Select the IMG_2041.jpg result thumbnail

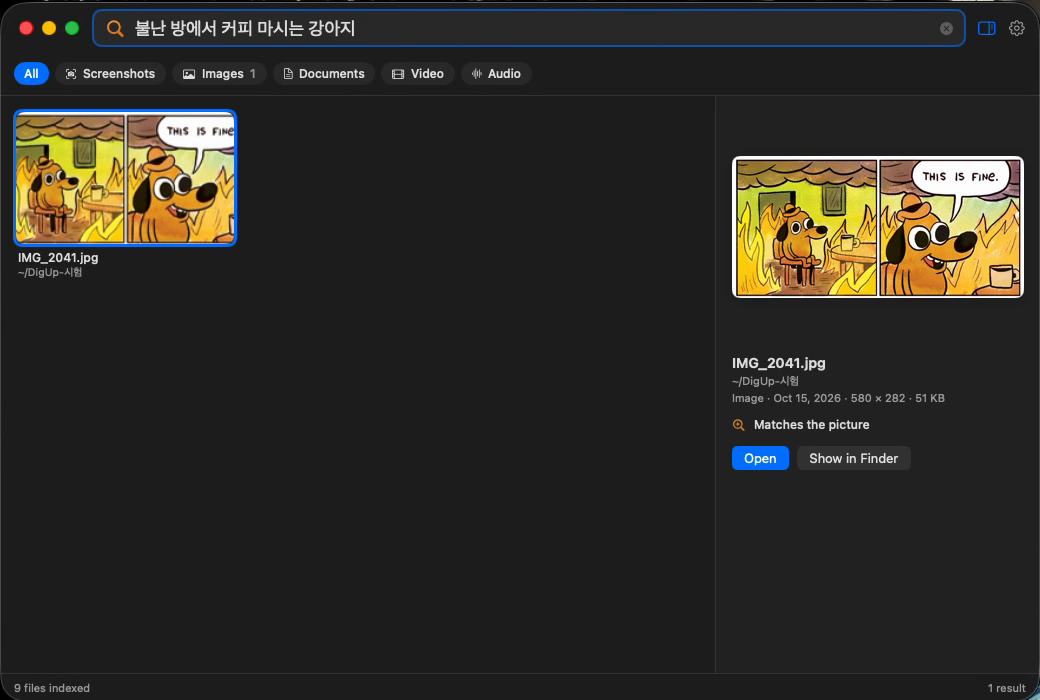[x=125, y=178]
